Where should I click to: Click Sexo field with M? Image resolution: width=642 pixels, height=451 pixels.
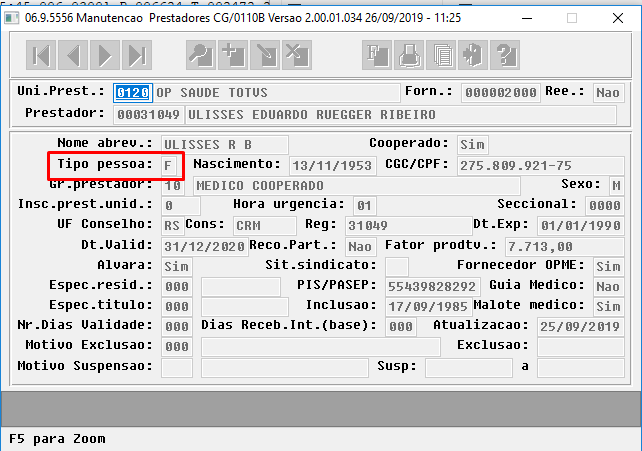(617, 186)
